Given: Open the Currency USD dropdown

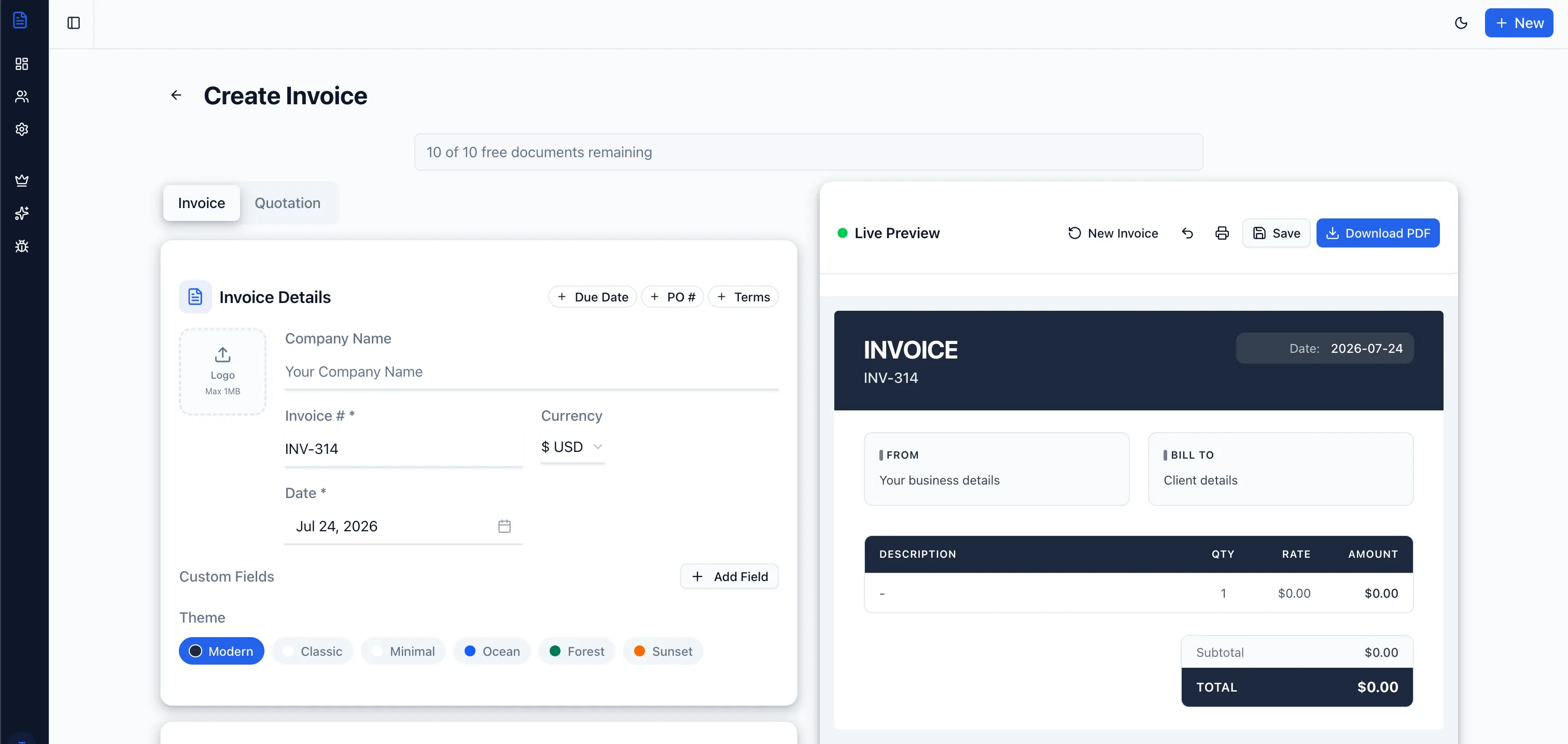Looking at the screenshot, I should click(x=572, y=447).
